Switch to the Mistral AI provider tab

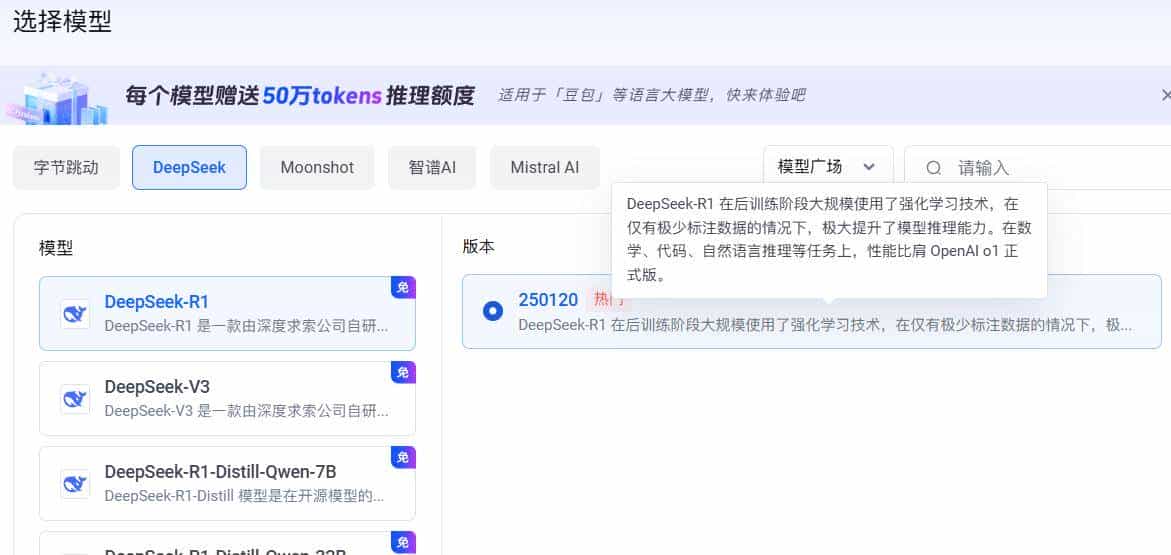click(544, 167)
